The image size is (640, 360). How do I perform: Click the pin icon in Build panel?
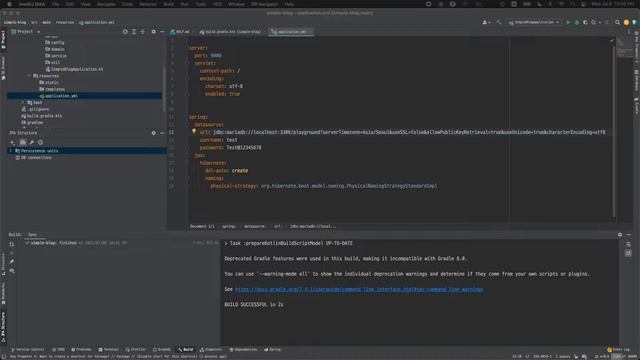pos(12,262)
